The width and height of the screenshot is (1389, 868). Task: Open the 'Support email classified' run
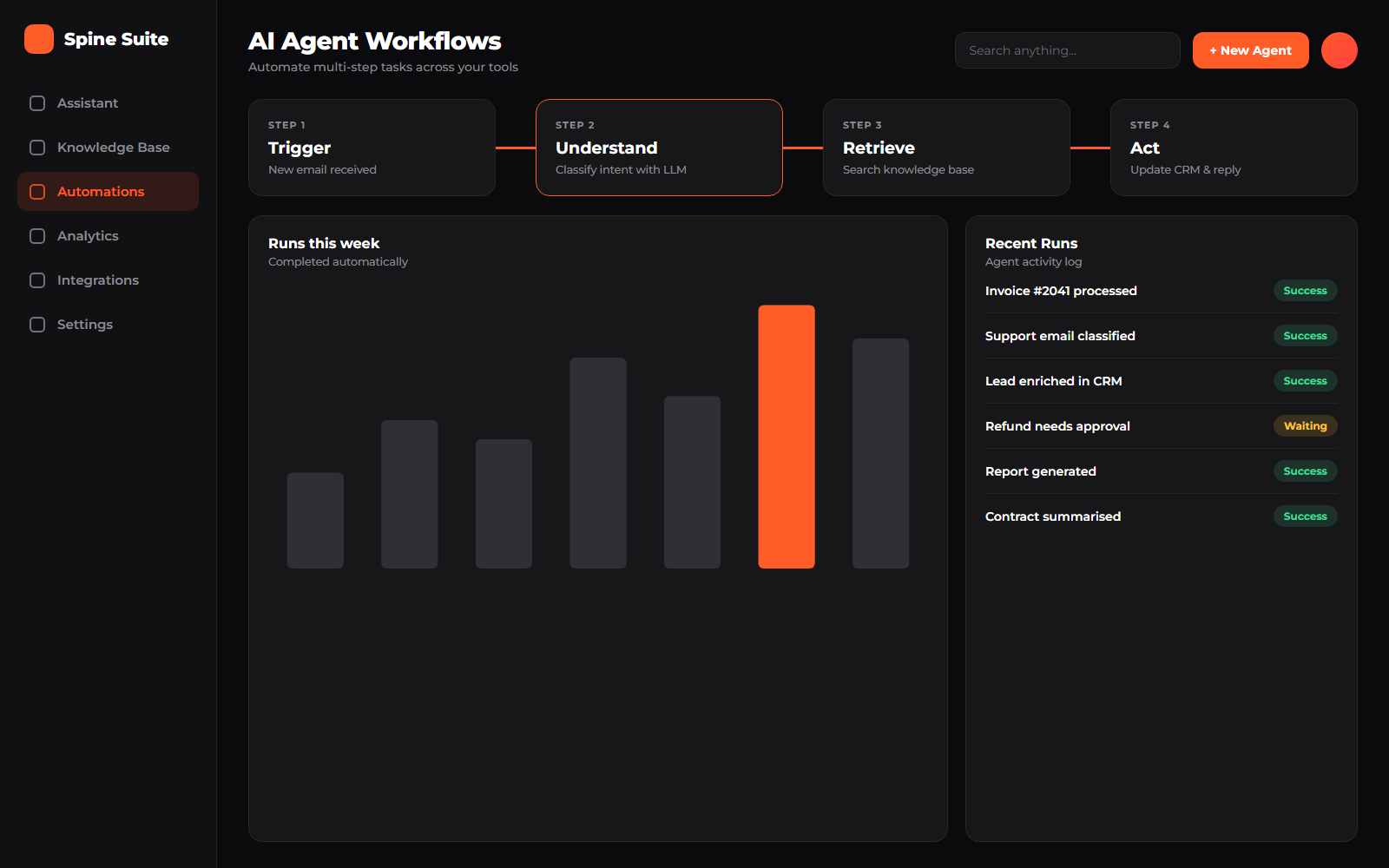(x=1161, y=336)
